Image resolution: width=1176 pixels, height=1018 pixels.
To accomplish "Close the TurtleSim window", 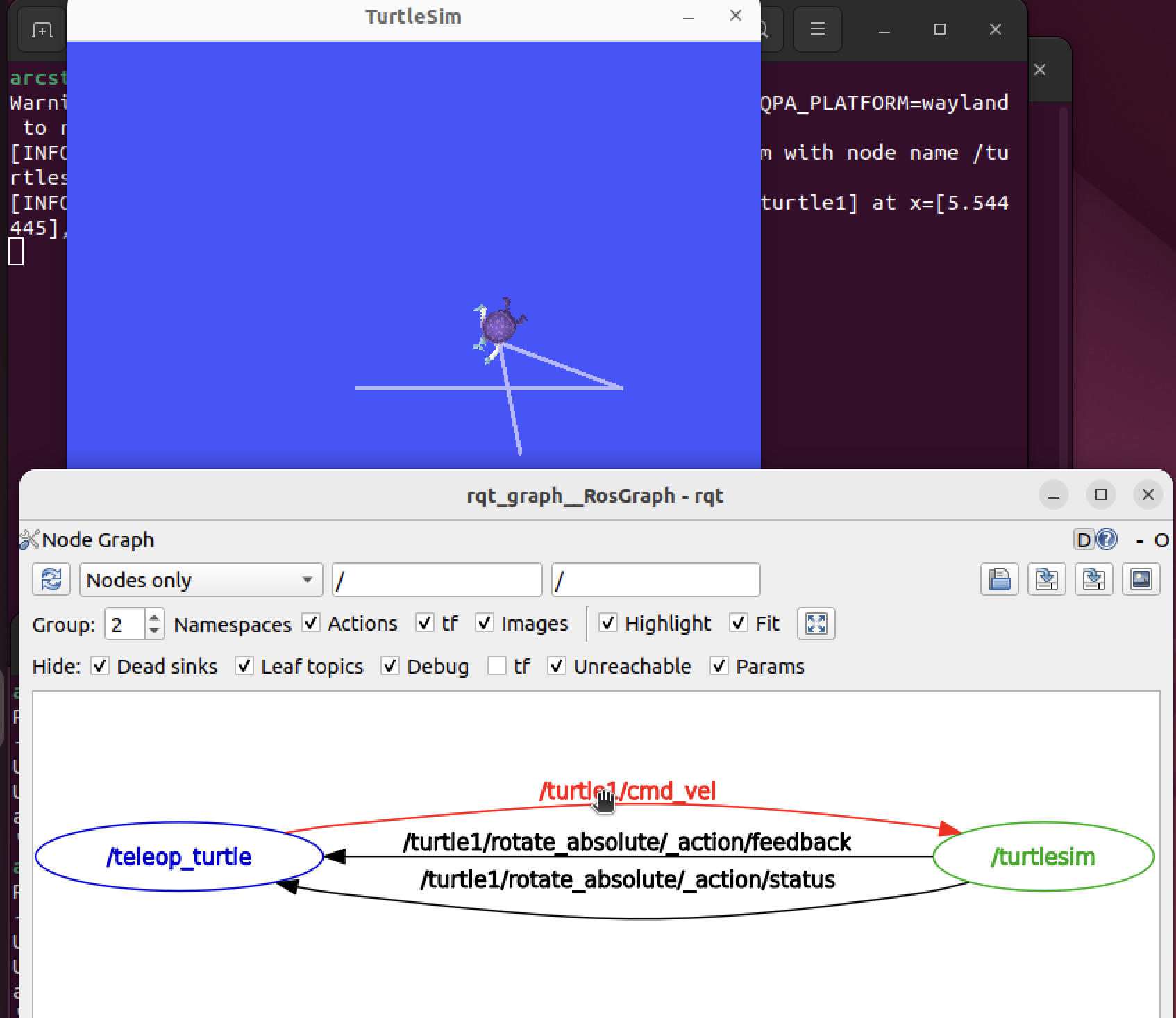I will click(x=736, y=16).
